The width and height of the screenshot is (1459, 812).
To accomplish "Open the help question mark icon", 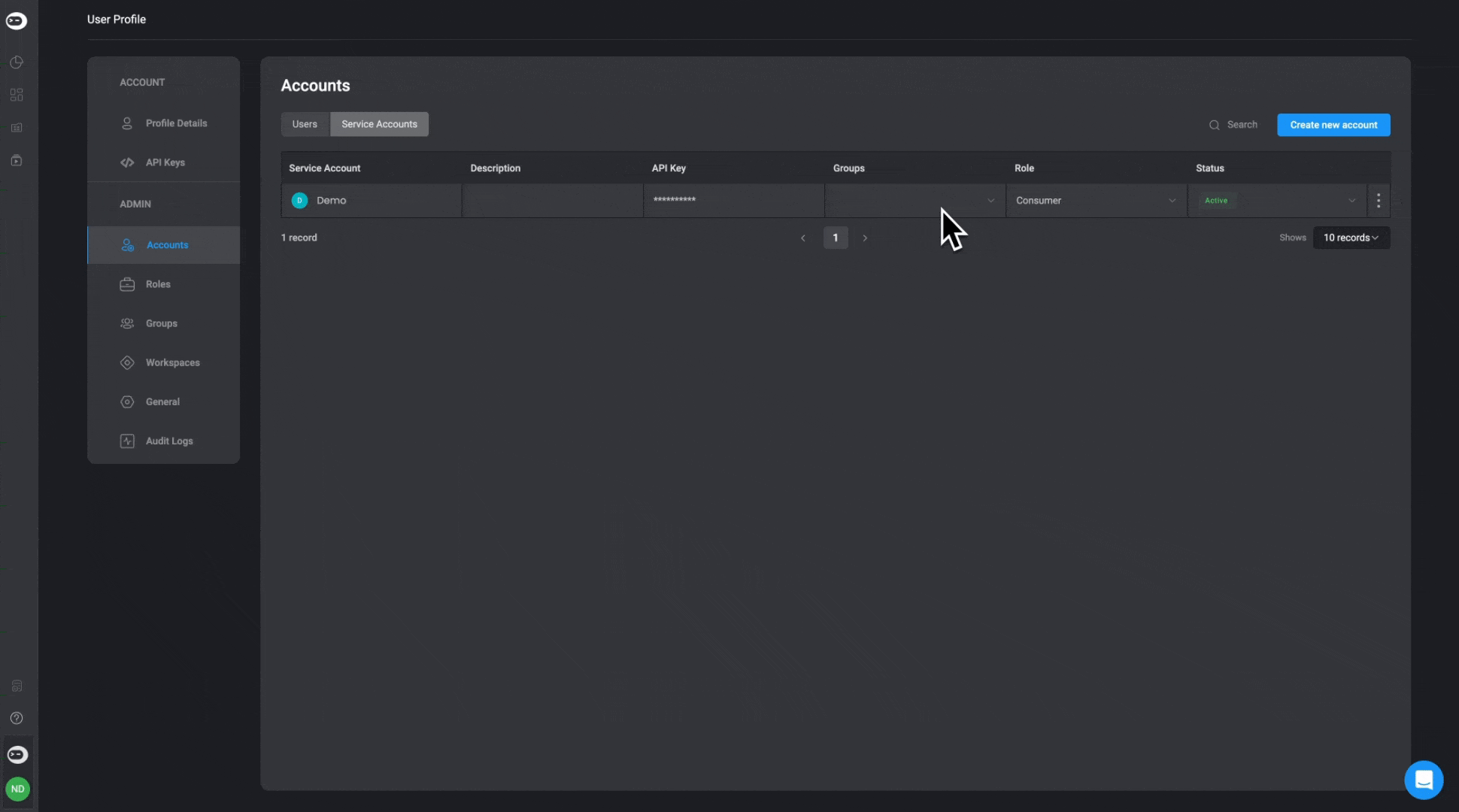I will click(17, 718).
